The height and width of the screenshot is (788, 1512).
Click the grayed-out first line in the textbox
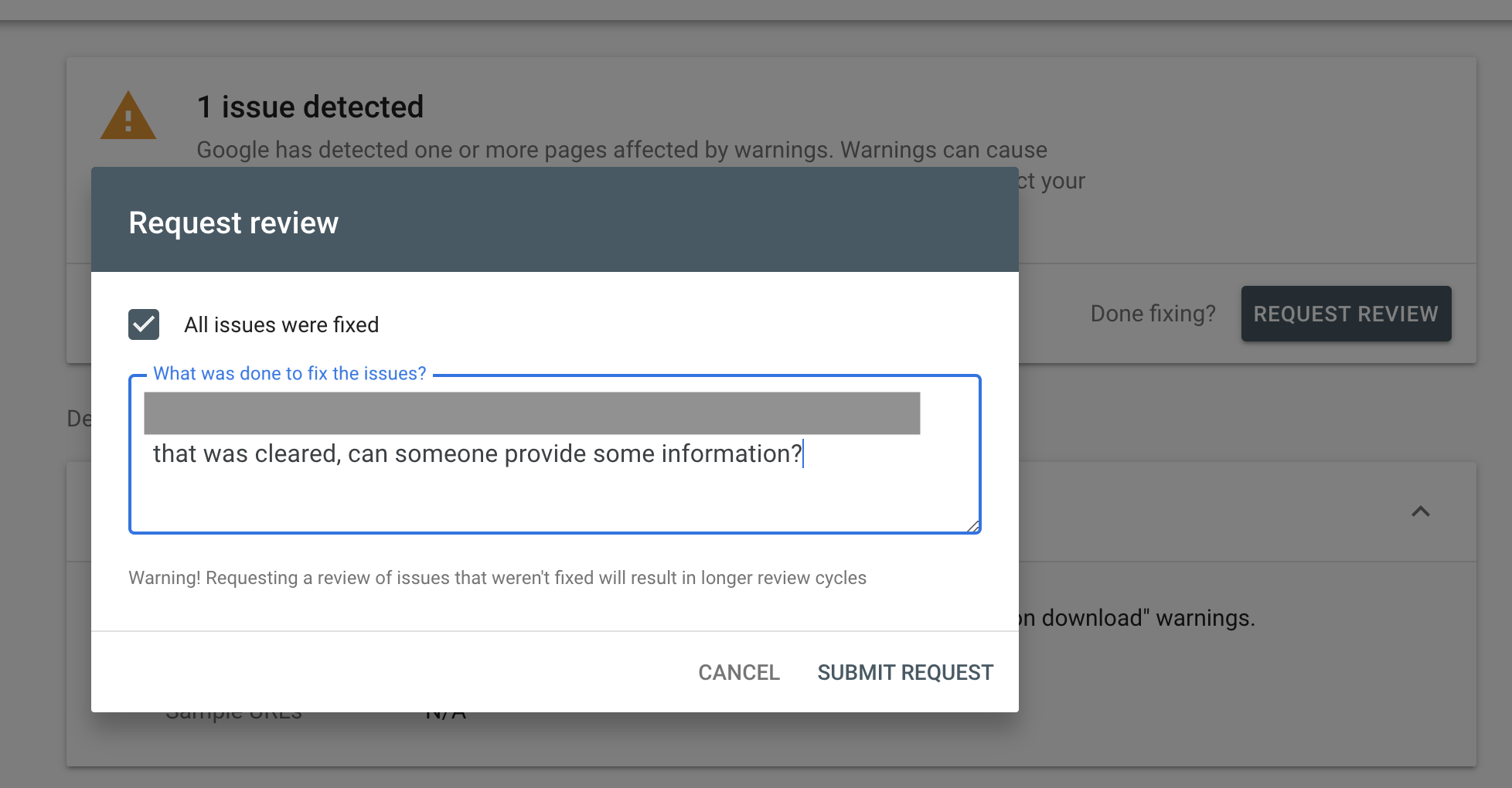532,413
